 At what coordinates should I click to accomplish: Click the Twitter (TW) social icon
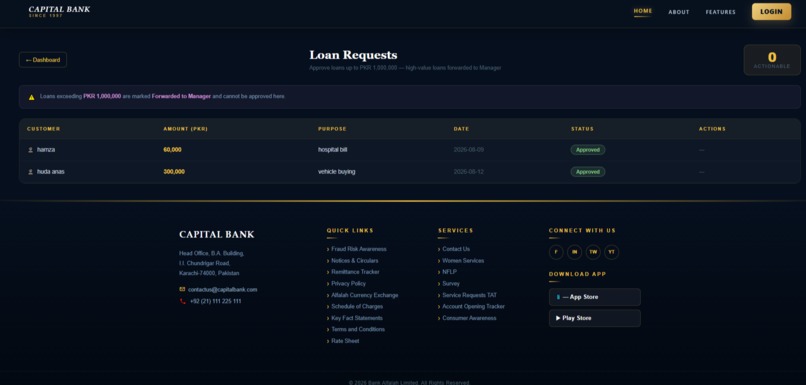tap(593, 252)
